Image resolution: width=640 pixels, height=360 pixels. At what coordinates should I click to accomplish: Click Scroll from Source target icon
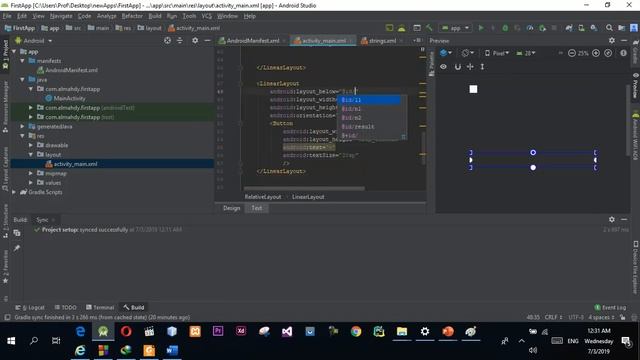click(x=167, y=40)
